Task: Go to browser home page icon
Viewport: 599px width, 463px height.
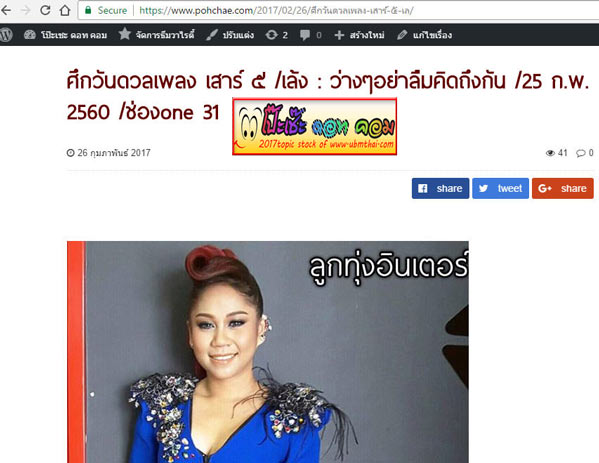Action: pos(65,10)
